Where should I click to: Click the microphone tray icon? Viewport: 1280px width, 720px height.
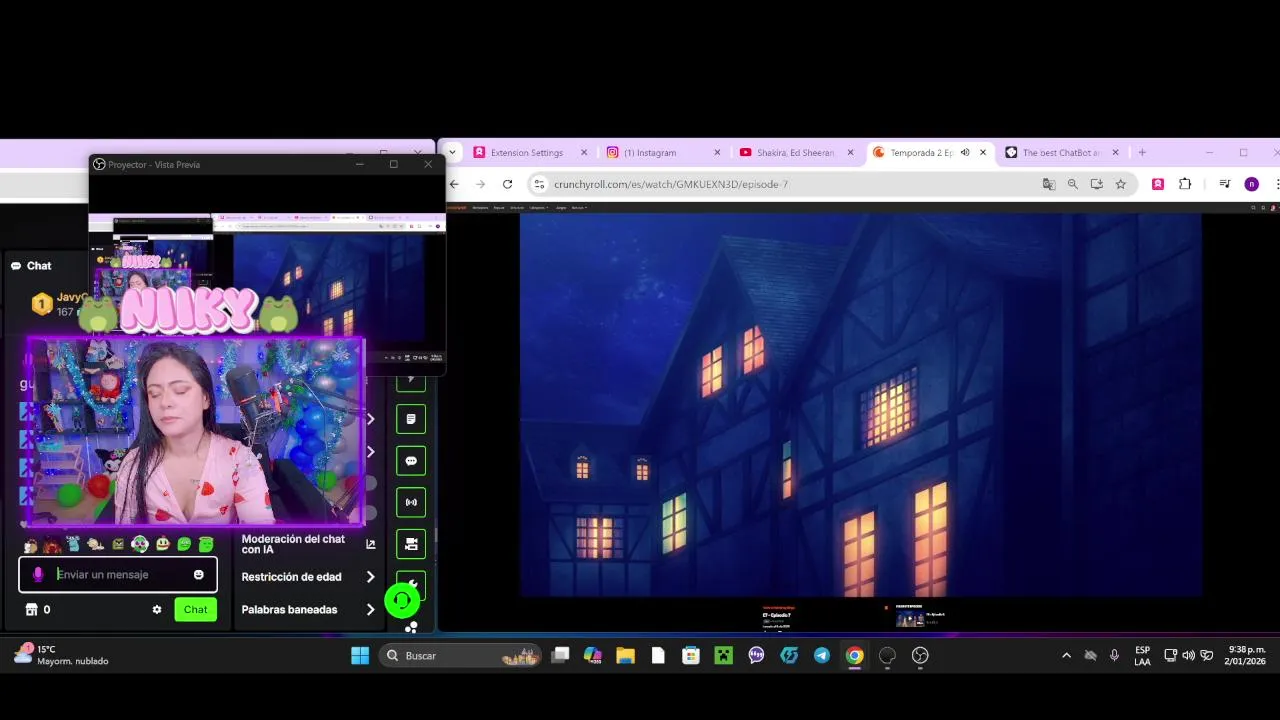[x=1114, y=656]
